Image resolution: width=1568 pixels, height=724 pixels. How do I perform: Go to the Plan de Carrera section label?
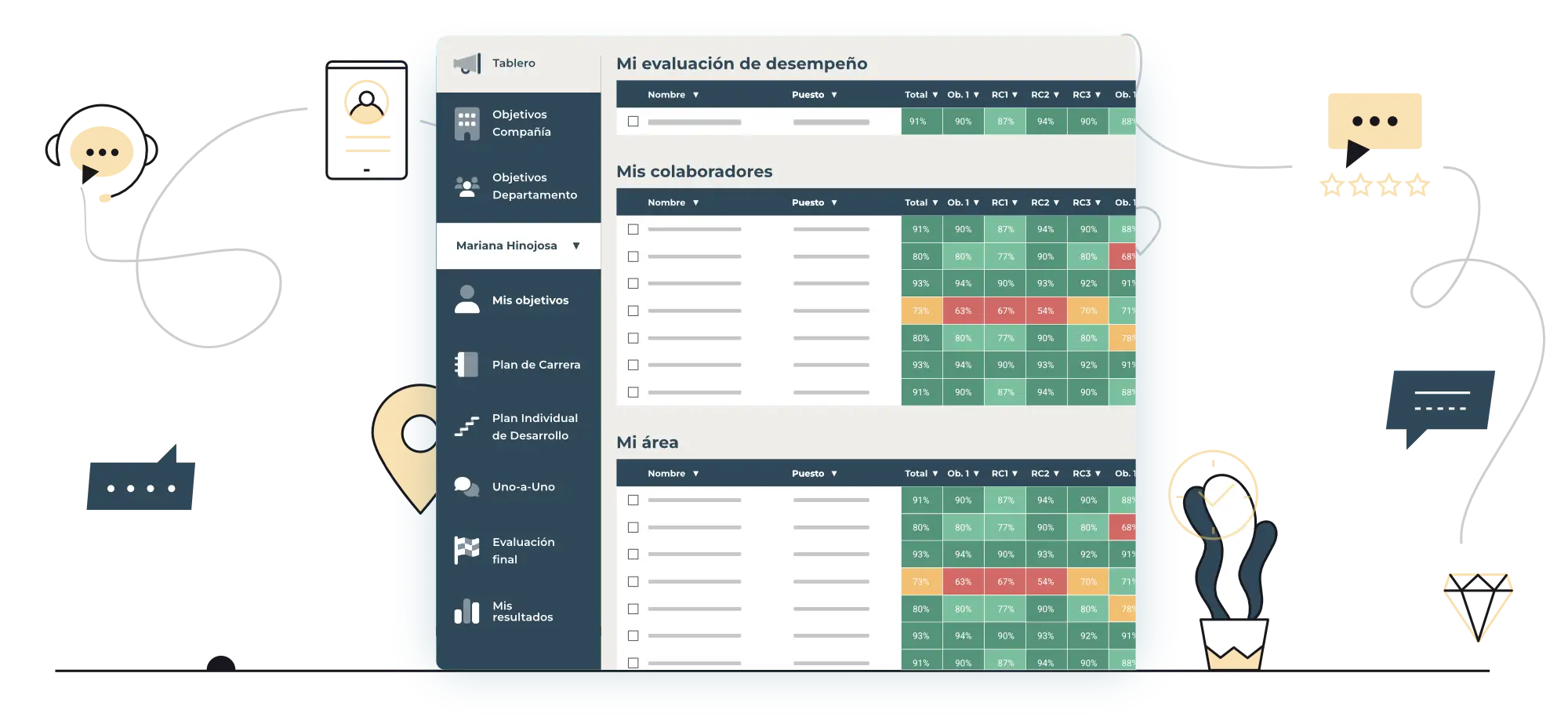(536, 365)
